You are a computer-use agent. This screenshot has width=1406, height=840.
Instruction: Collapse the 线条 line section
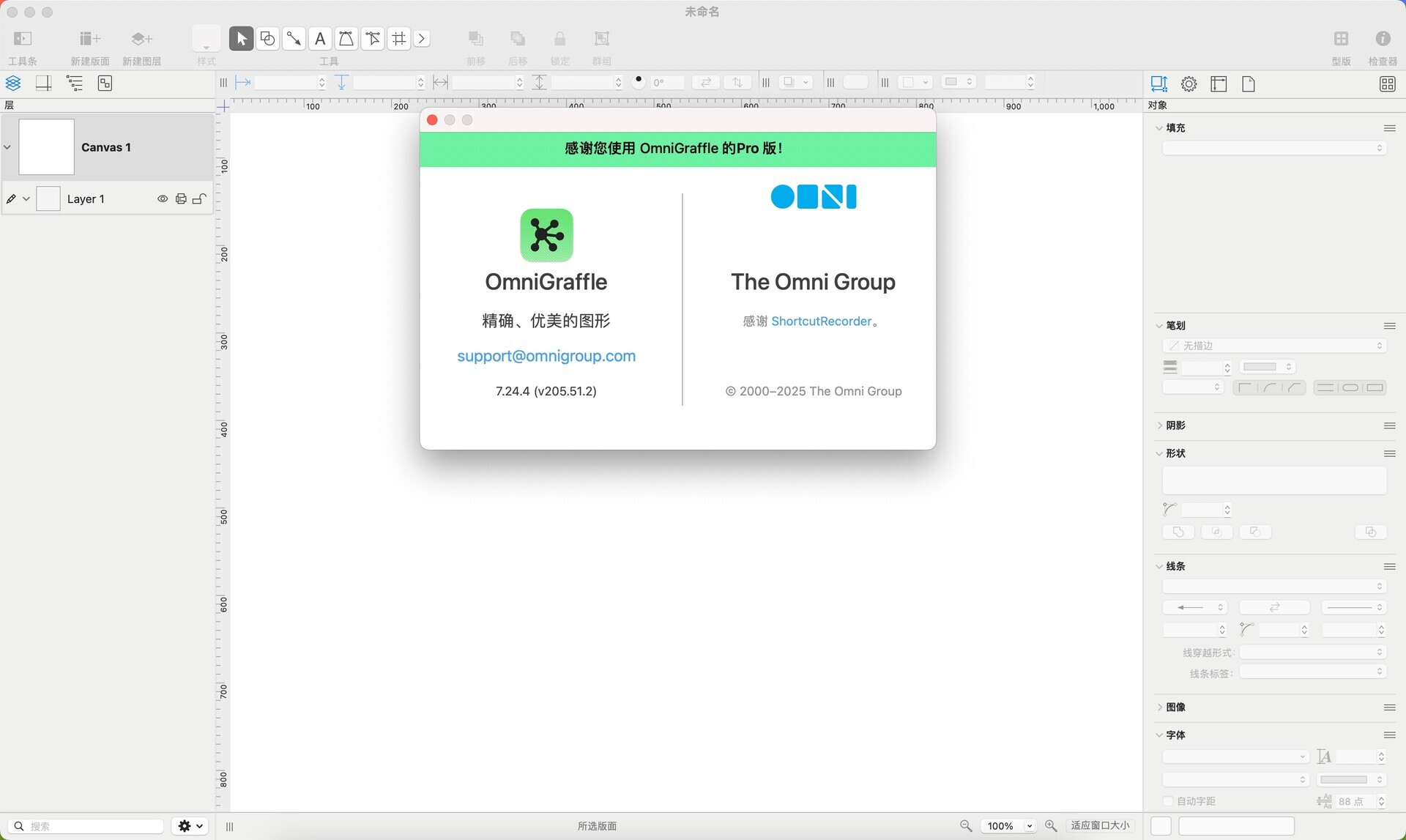click(1159, 566)
